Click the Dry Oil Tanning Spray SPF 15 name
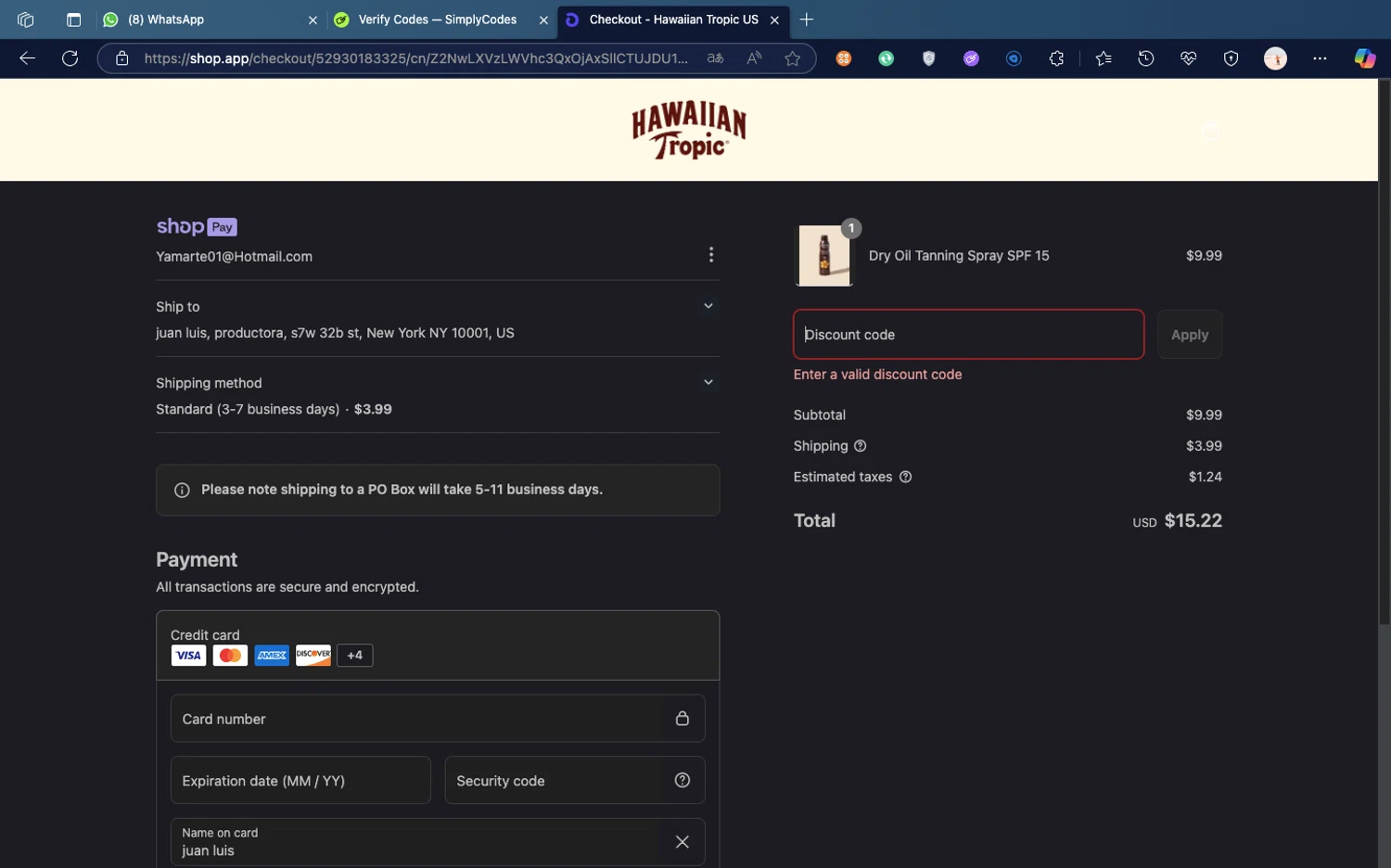The image size is (1391, 868). tap(959, 256)
